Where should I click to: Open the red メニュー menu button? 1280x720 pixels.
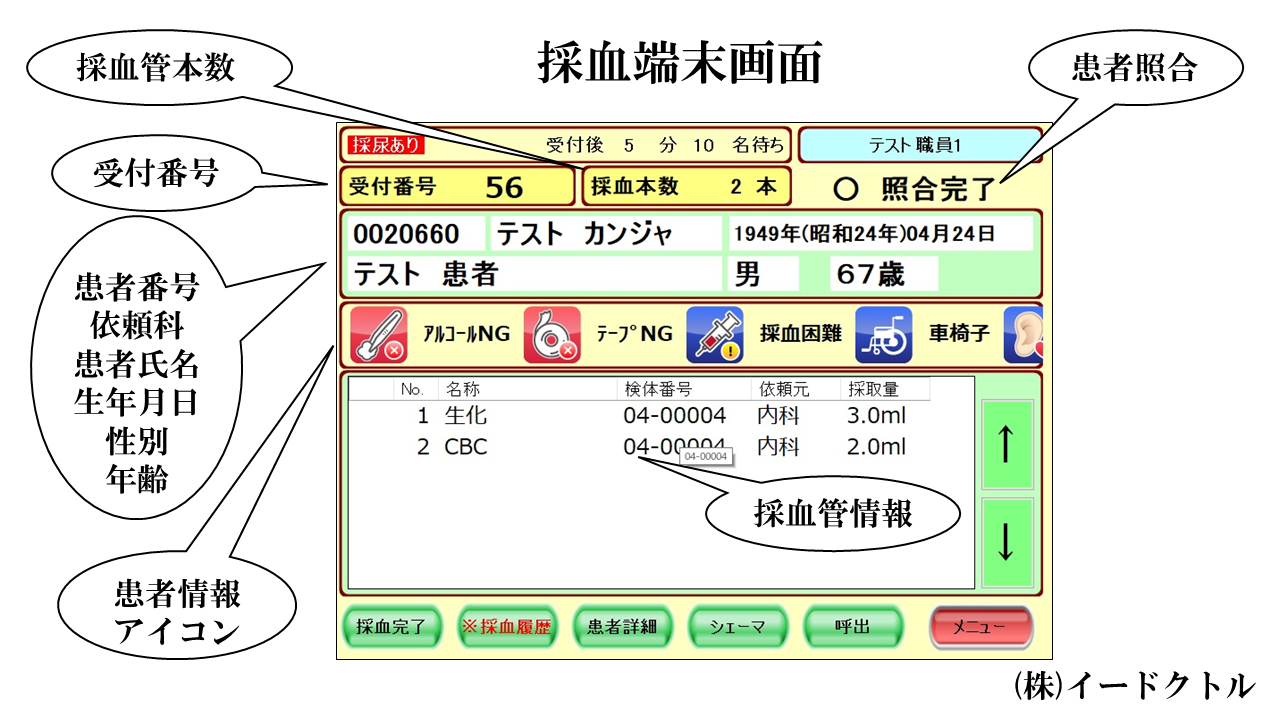(x=980, y=627)
